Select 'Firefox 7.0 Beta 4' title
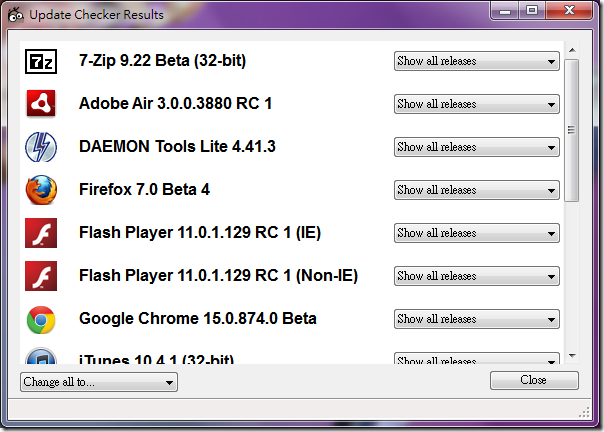This screenshot has height=432, width=604. (144, 190)
